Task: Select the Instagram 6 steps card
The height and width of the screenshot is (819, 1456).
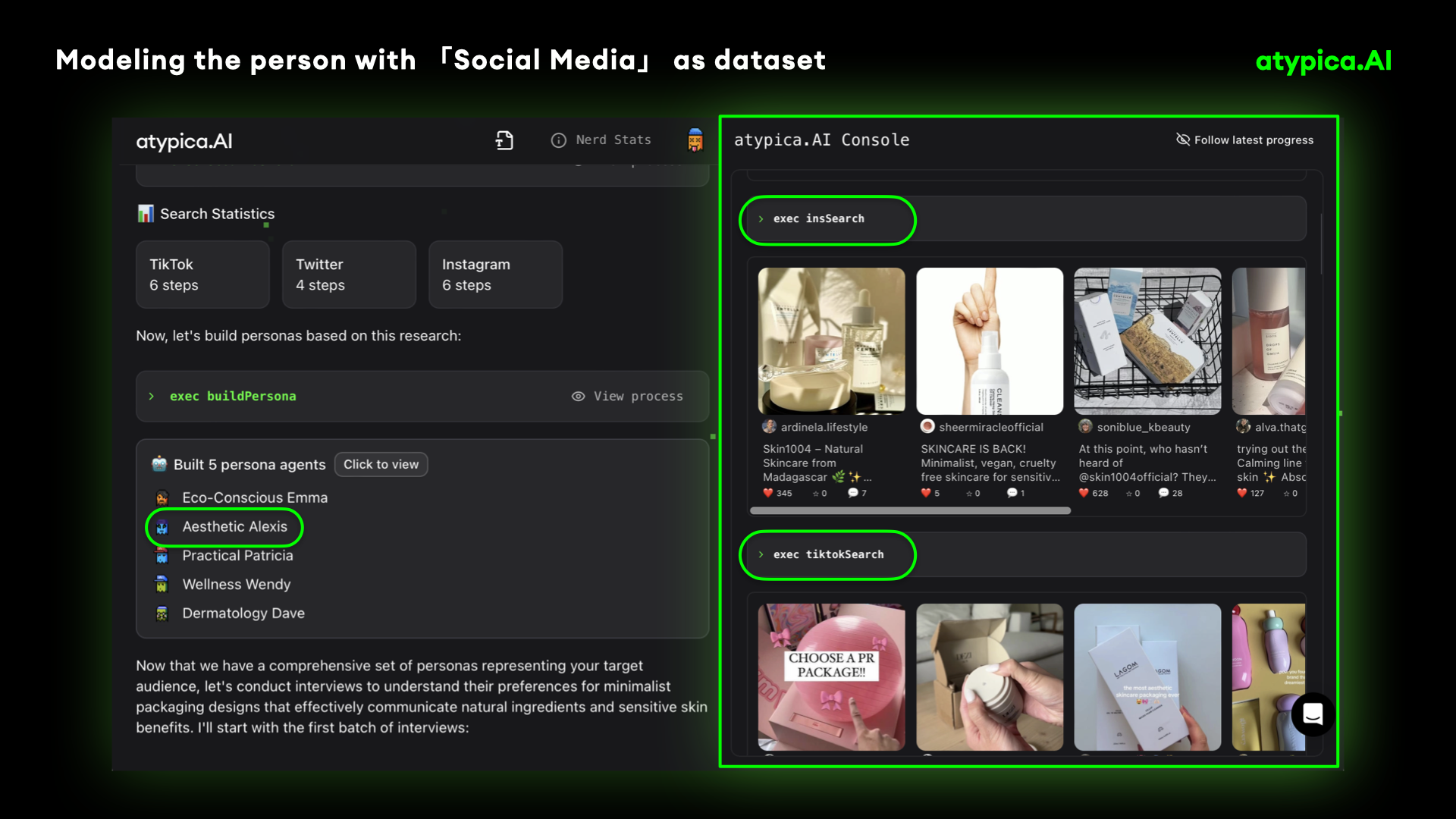Action: point(495,275)
